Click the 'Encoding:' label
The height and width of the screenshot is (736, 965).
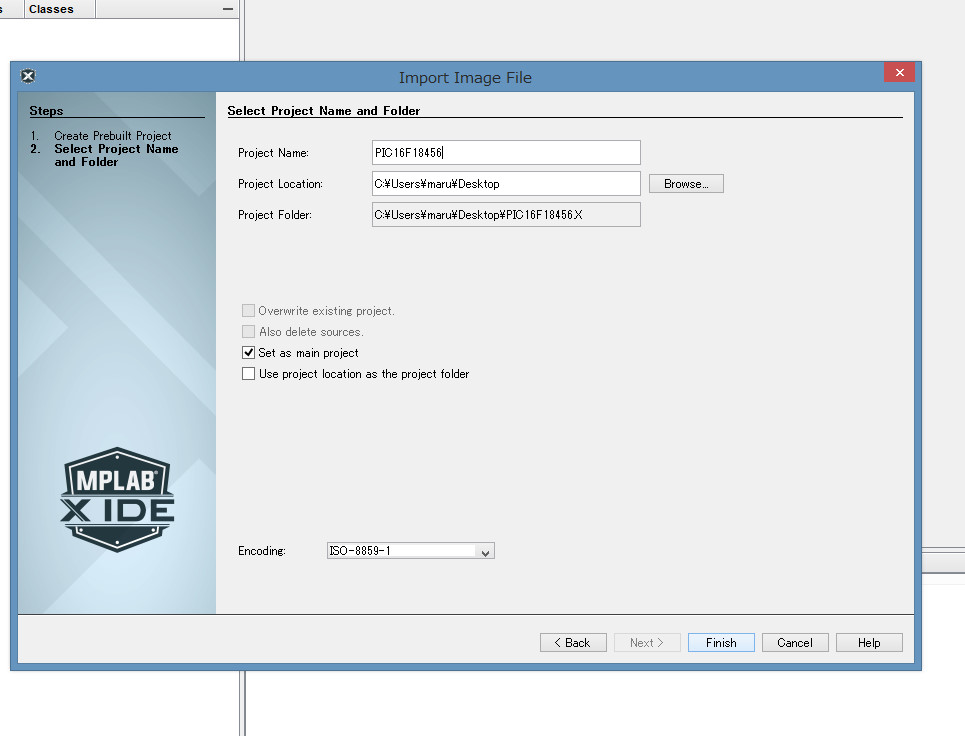pyautogui.click(x=262, y=551)
